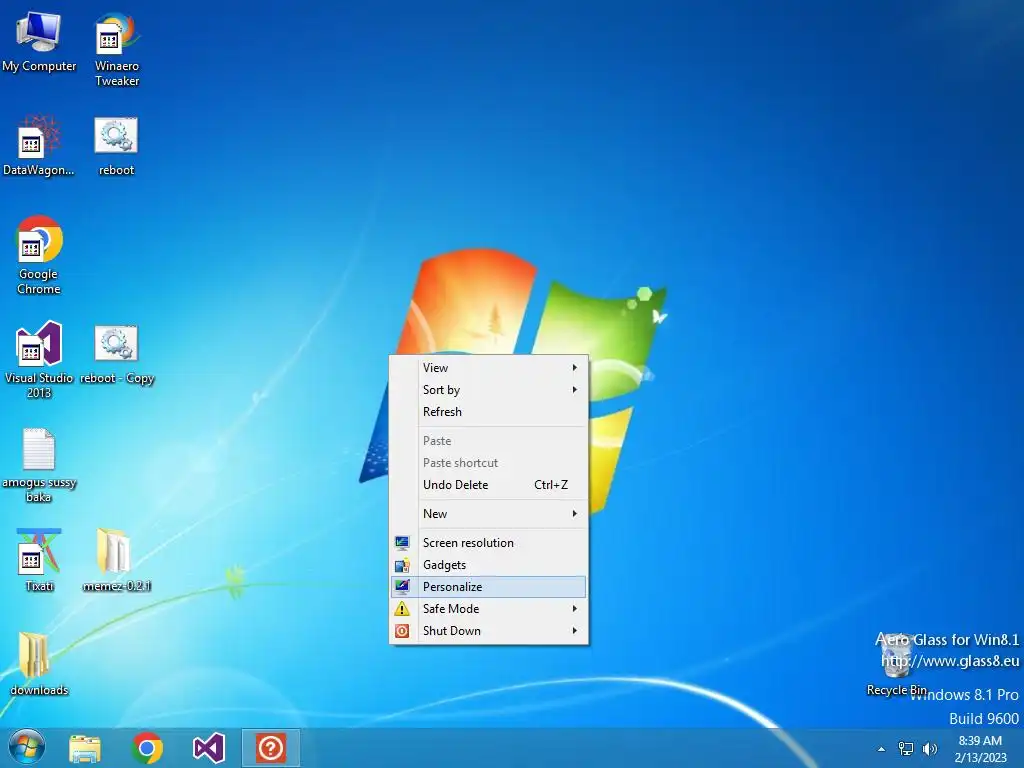
Task: Show hidden system tray icons arrow
Action: 881,749
